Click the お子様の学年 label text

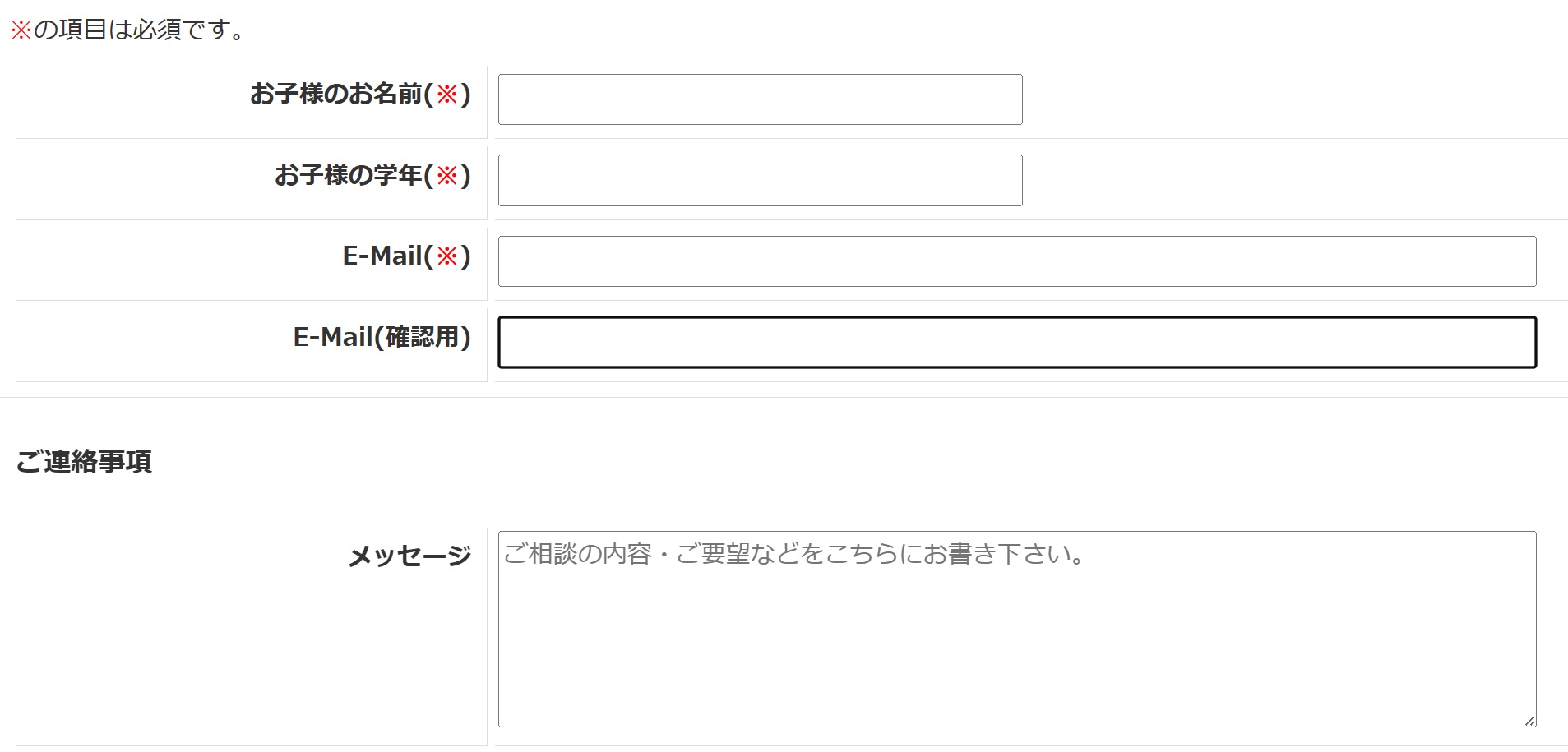click(348, 175)
